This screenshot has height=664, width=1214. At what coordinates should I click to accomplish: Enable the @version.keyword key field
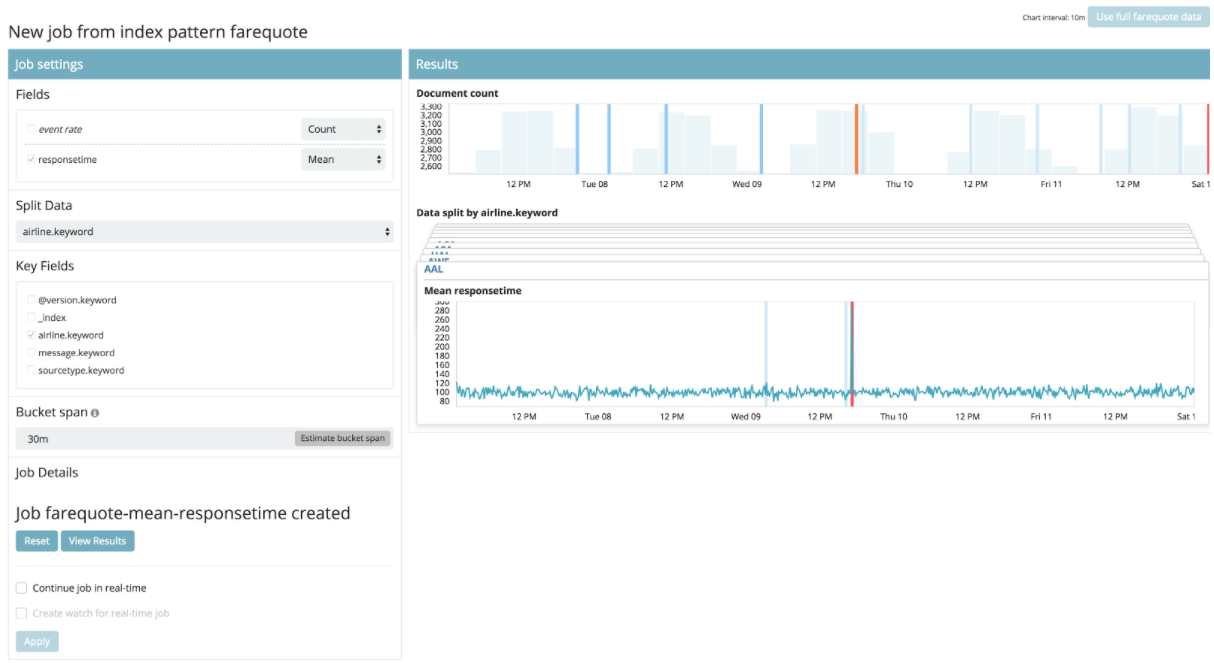coord(31,300)
